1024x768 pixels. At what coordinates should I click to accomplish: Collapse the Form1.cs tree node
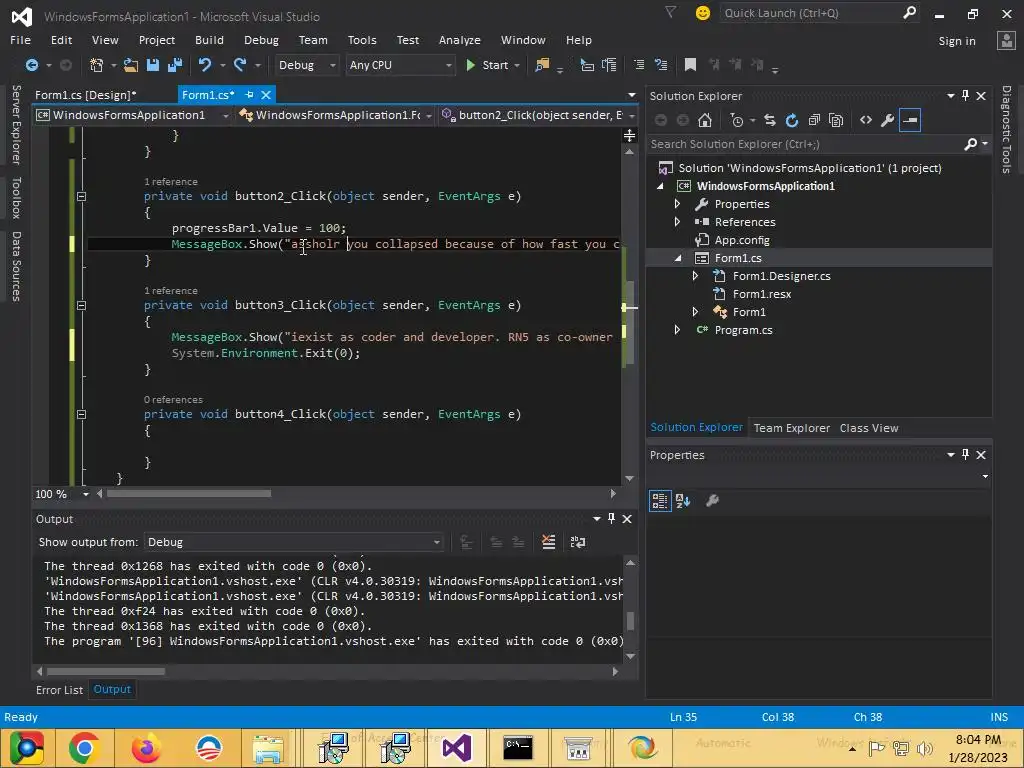point(677,259)
